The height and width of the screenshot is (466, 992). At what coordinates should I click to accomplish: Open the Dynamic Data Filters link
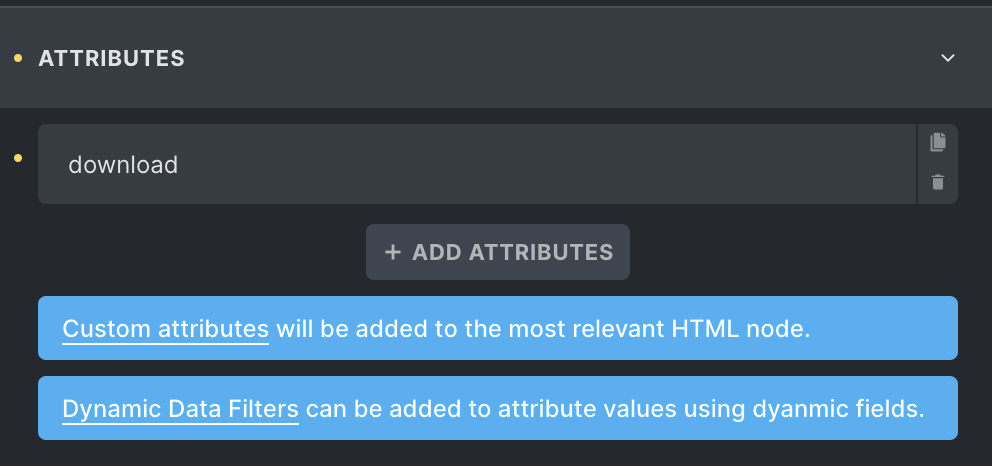pos(180,409)
